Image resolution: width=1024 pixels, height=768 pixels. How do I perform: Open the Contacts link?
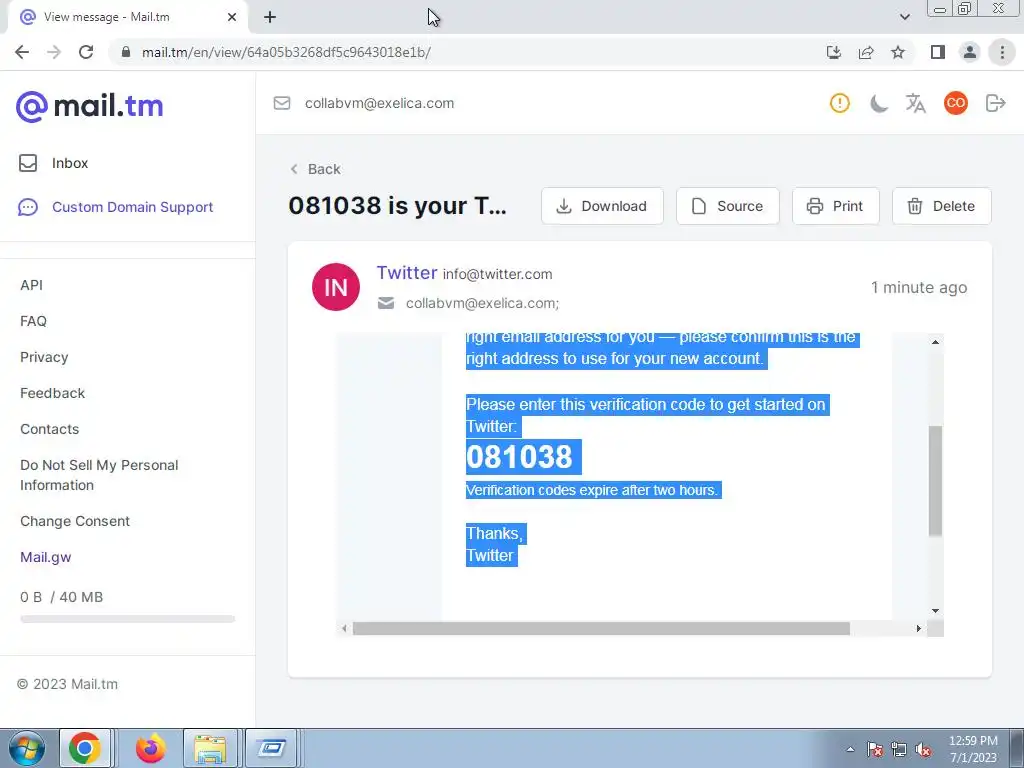pos(50,428)
